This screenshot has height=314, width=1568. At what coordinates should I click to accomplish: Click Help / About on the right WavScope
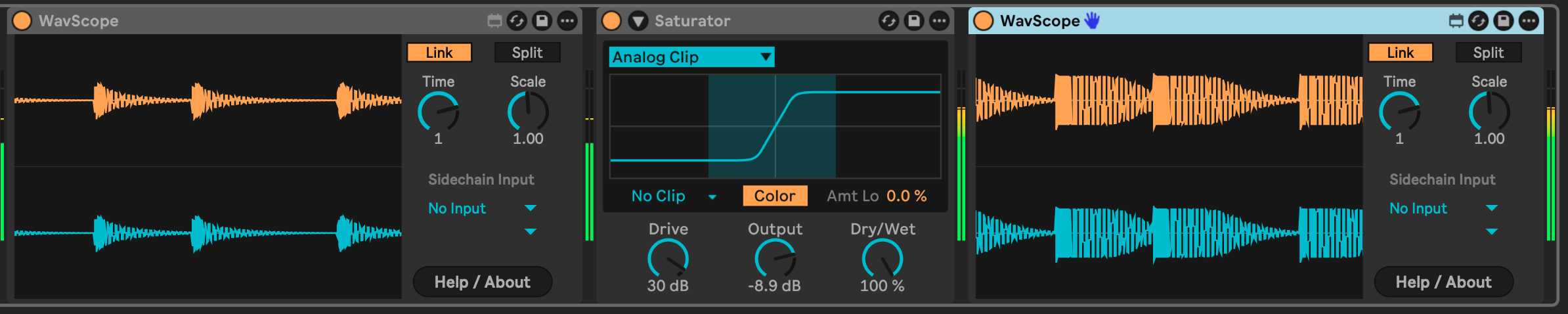[x=1443, y=282]
